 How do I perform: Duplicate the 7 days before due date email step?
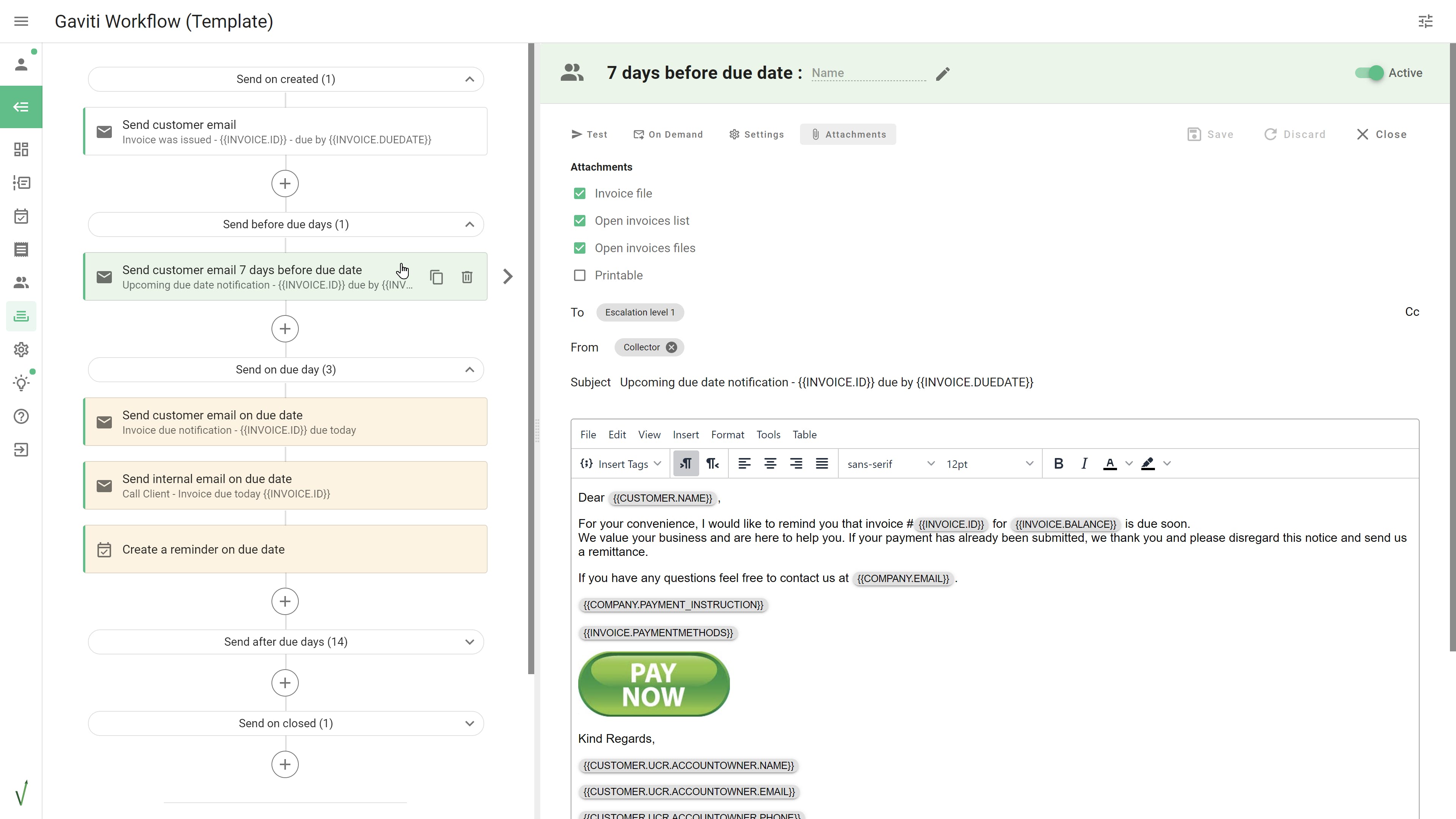pyautogui.click(x=436, y=277)
